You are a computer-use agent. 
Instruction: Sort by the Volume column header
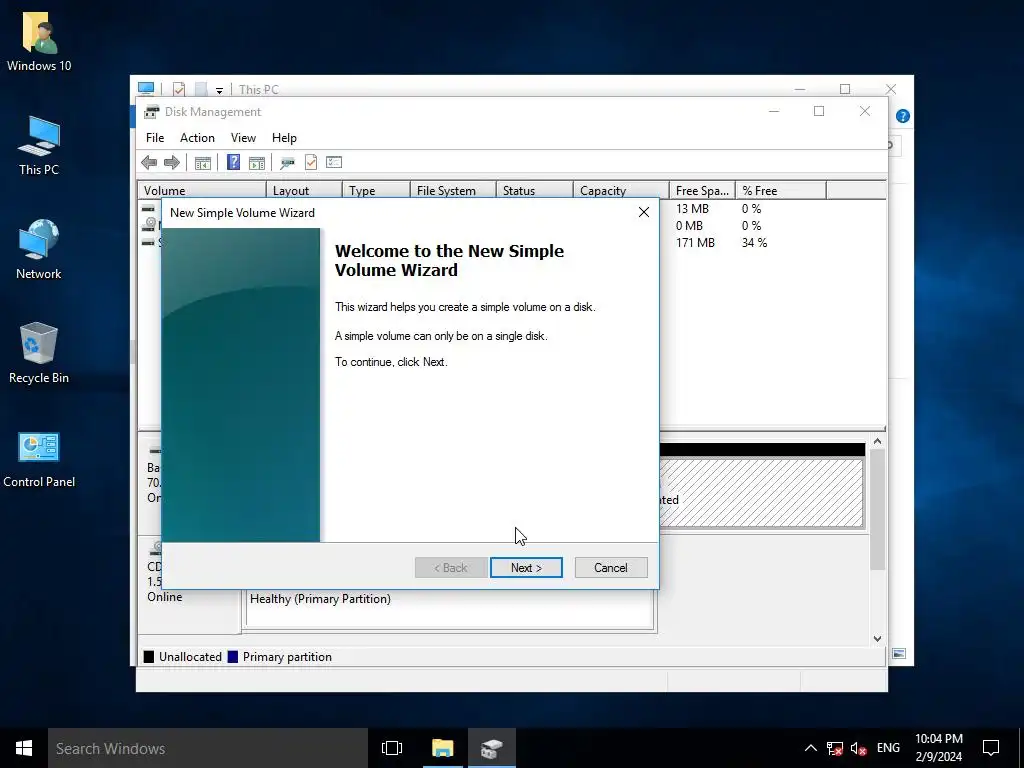pyautogui.click(x=202, y=191)
